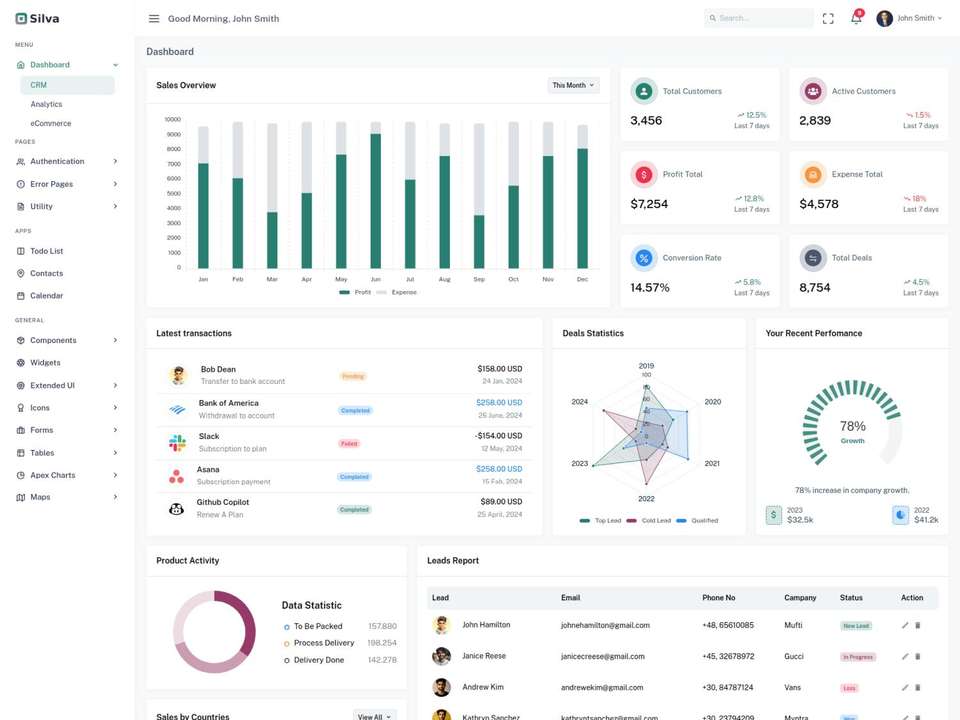Toggle Top Lead series in radar legend

(600, 520)
